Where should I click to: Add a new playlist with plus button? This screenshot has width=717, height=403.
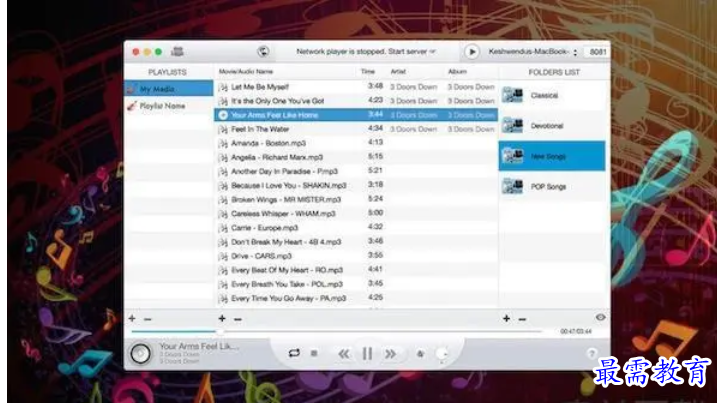(132, 318)
